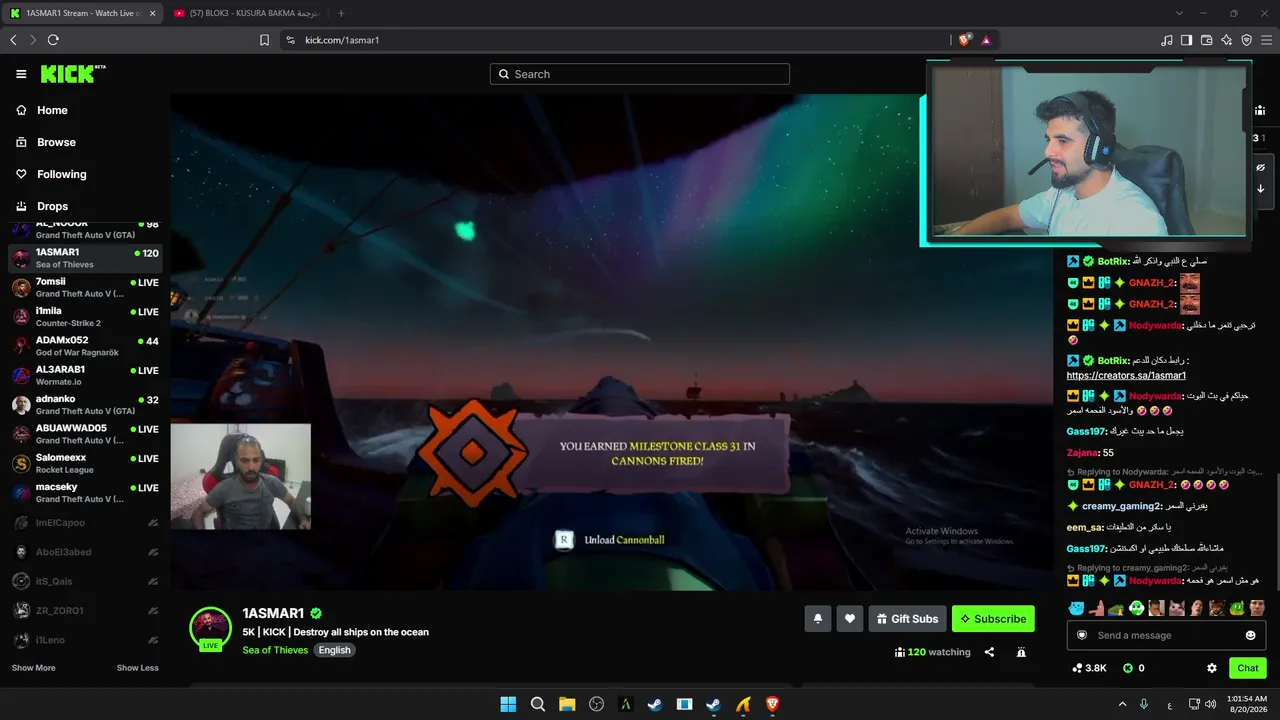Open the browser media control music icon

tap(1166, 40)
